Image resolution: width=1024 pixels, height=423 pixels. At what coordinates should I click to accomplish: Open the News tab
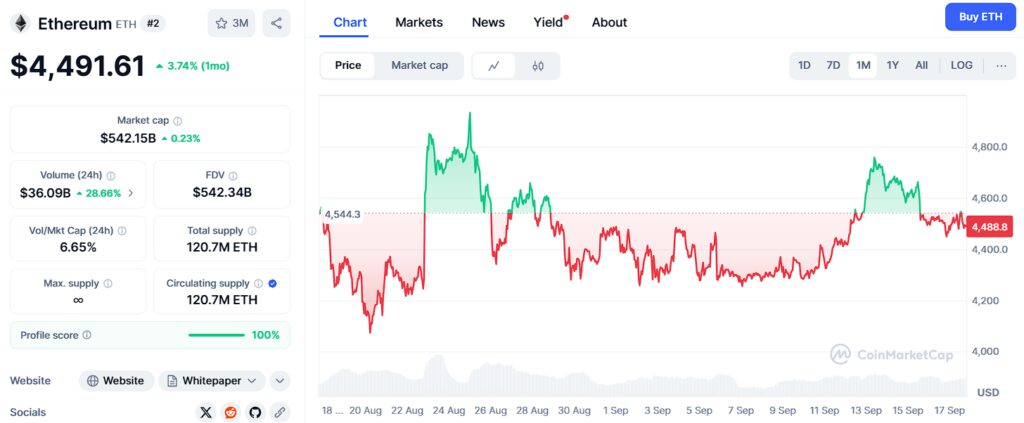(x=488, y=22)
